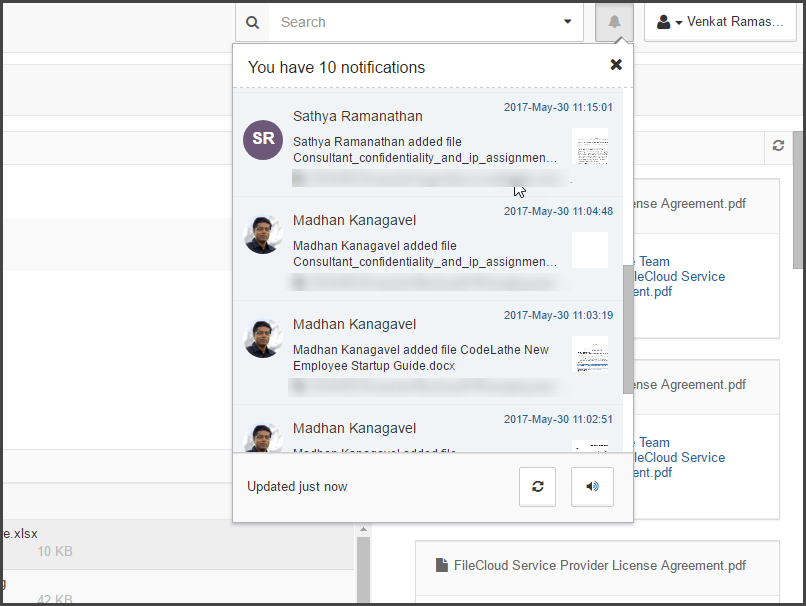Click the 2017-May-30 11:03:19 timestamp

(558, 315)
